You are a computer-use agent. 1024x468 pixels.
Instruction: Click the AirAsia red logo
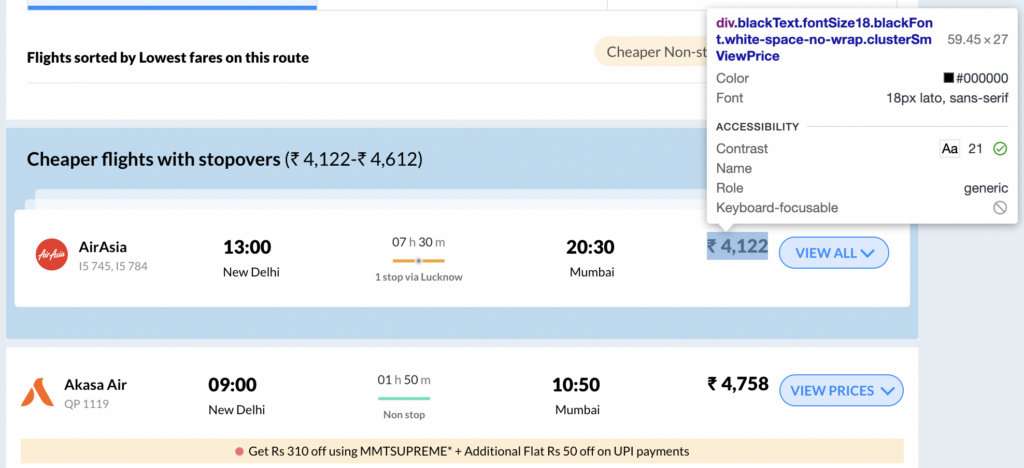pos(51,255)
